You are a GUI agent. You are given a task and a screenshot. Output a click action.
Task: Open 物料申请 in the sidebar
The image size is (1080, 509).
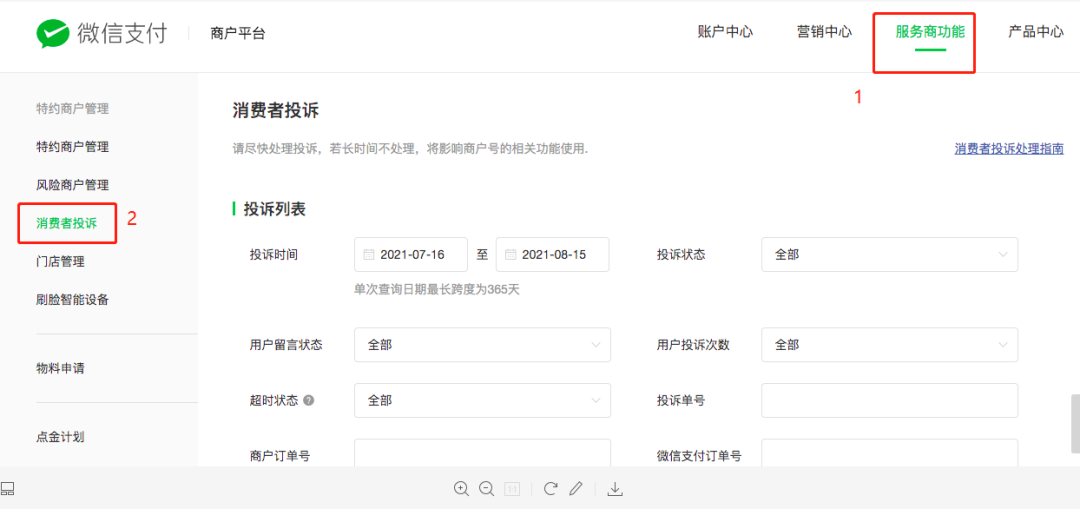[61, 368]
